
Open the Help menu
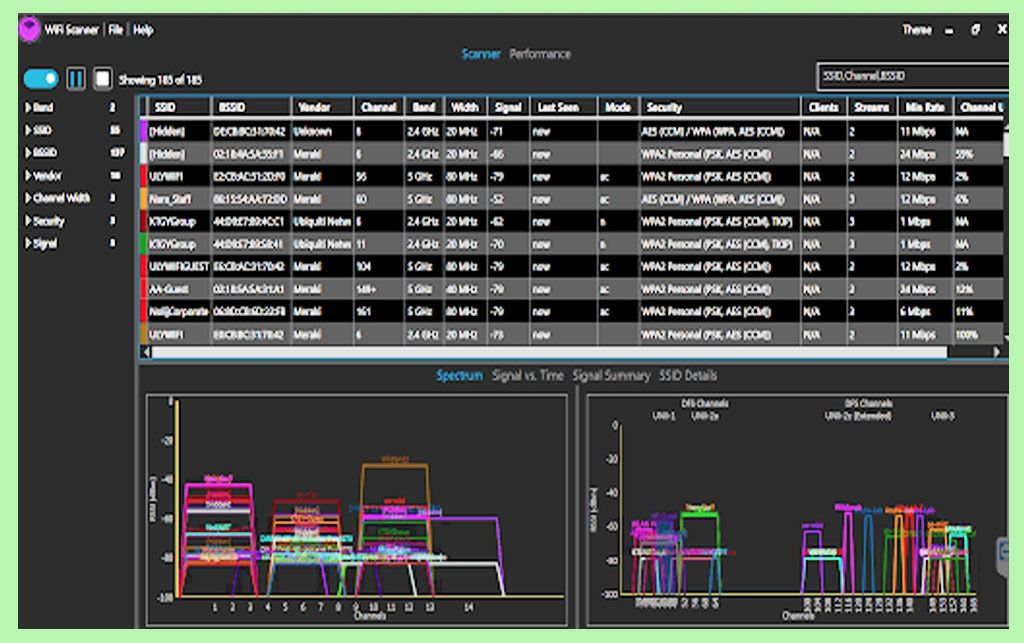click(143, 30)
